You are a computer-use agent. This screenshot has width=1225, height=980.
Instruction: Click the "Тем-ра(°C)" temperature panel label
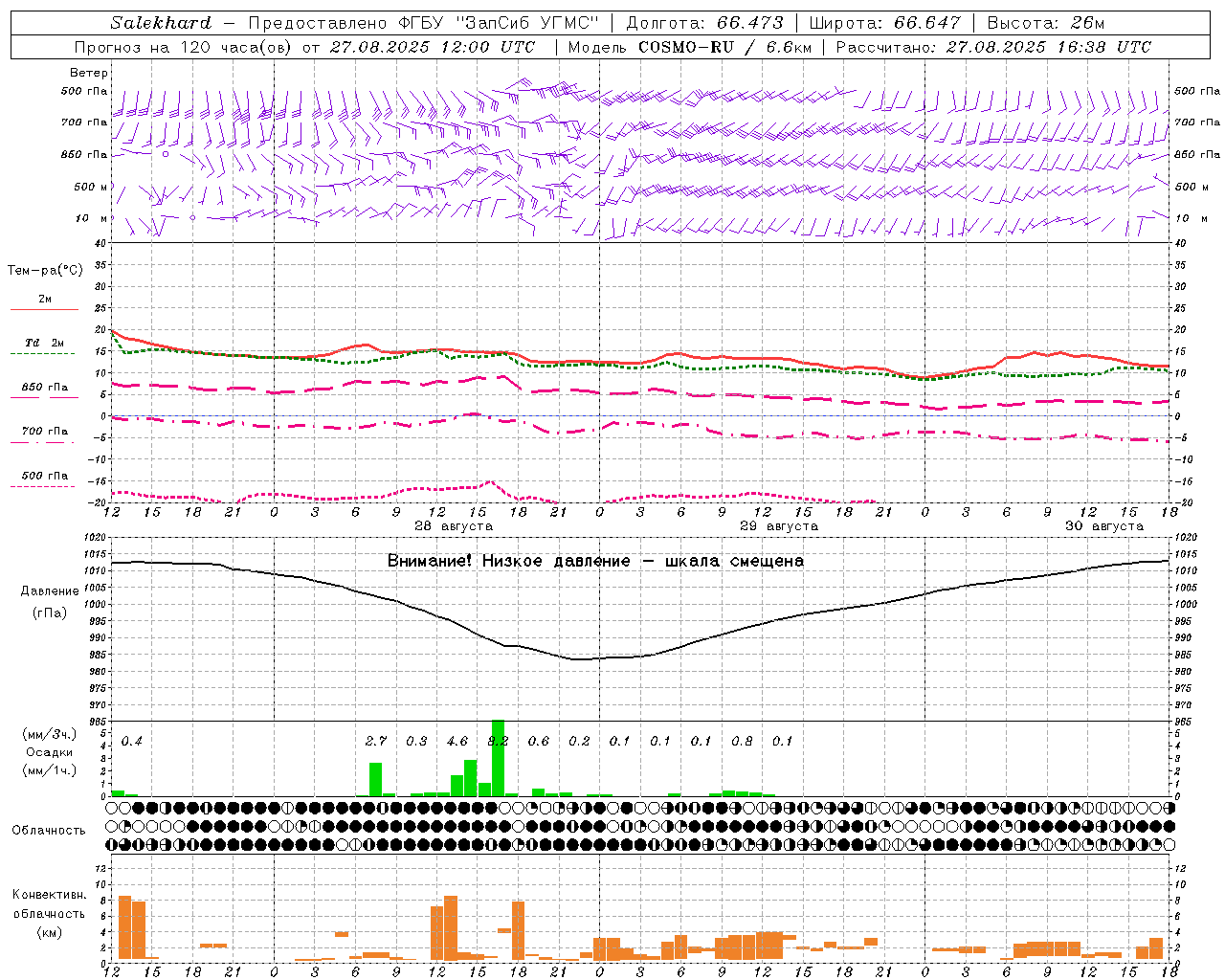pos(45,271)
